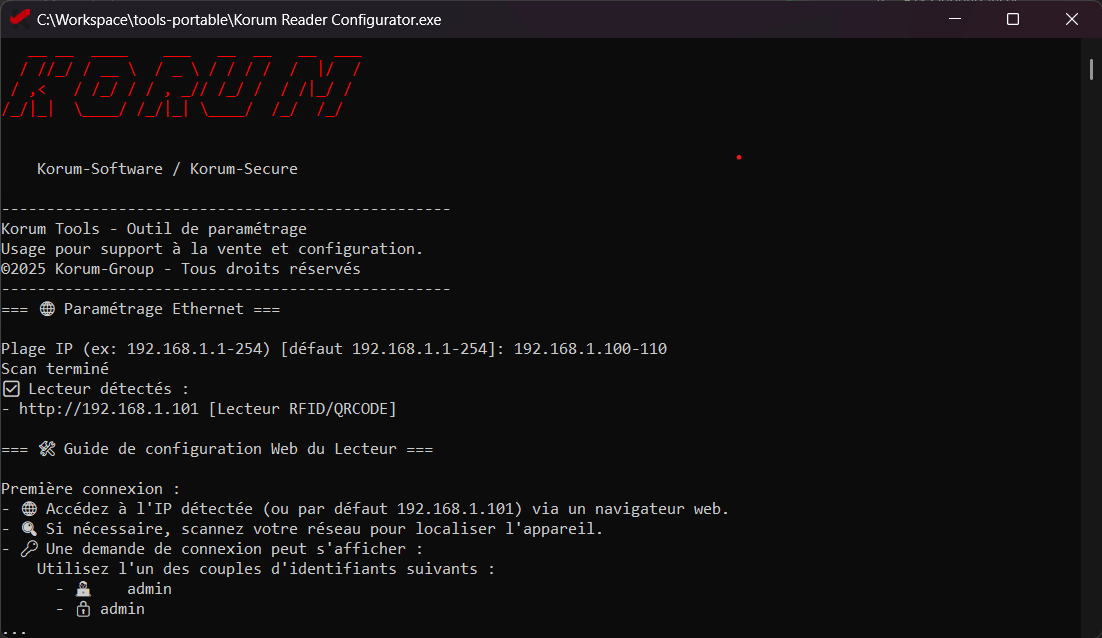This screenshot has width=1102, height=638.
Task: Click the globe icon beside Paramétrage Ethernet
Action: point(47,309)
